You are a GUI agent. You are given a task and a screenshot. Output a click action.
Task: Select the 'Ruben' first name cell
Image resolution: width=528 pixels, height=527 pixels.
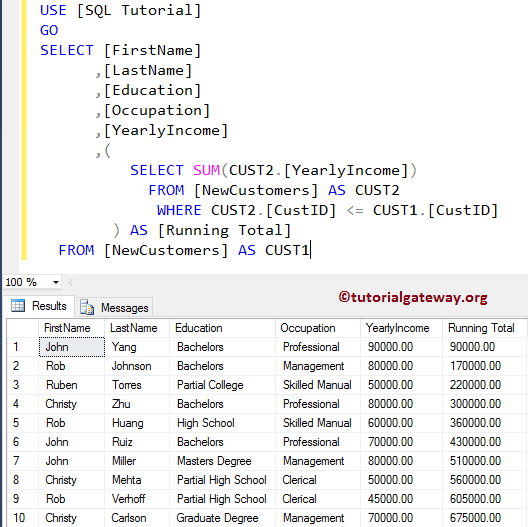71,385
